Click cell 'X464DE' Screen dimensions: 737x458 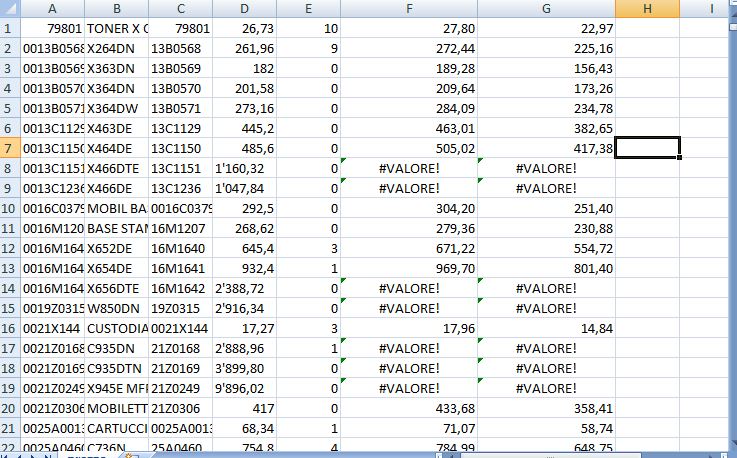point(117,148)
